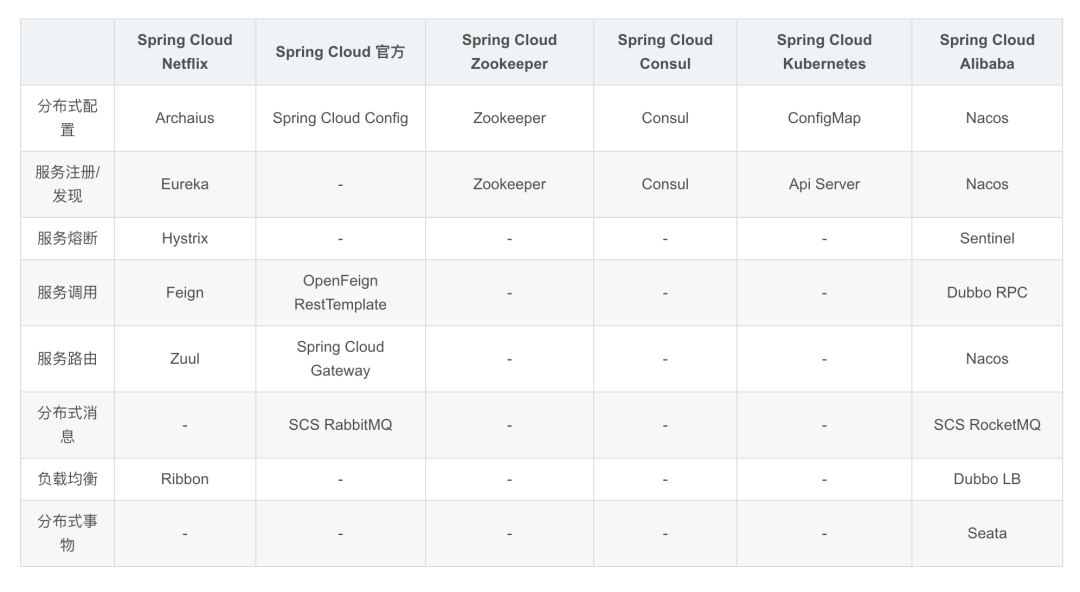Click the Dubbo LB cell

[x=986, y=479]
